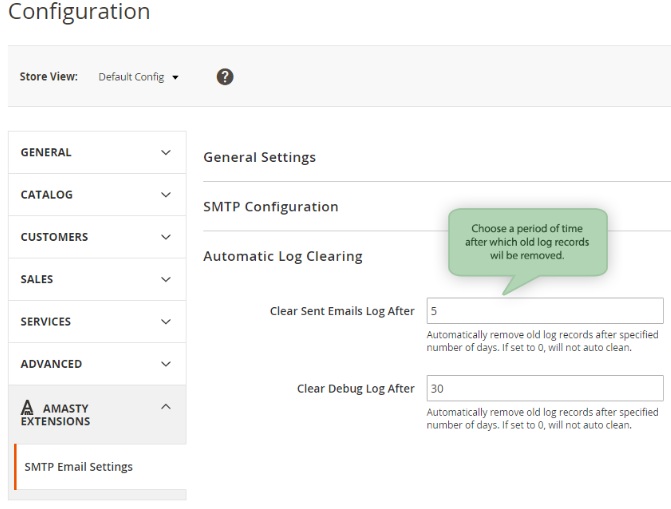Expand the SERVICES section chevron
The height and width of the screenshot is (509, 671).
(166, 322)
